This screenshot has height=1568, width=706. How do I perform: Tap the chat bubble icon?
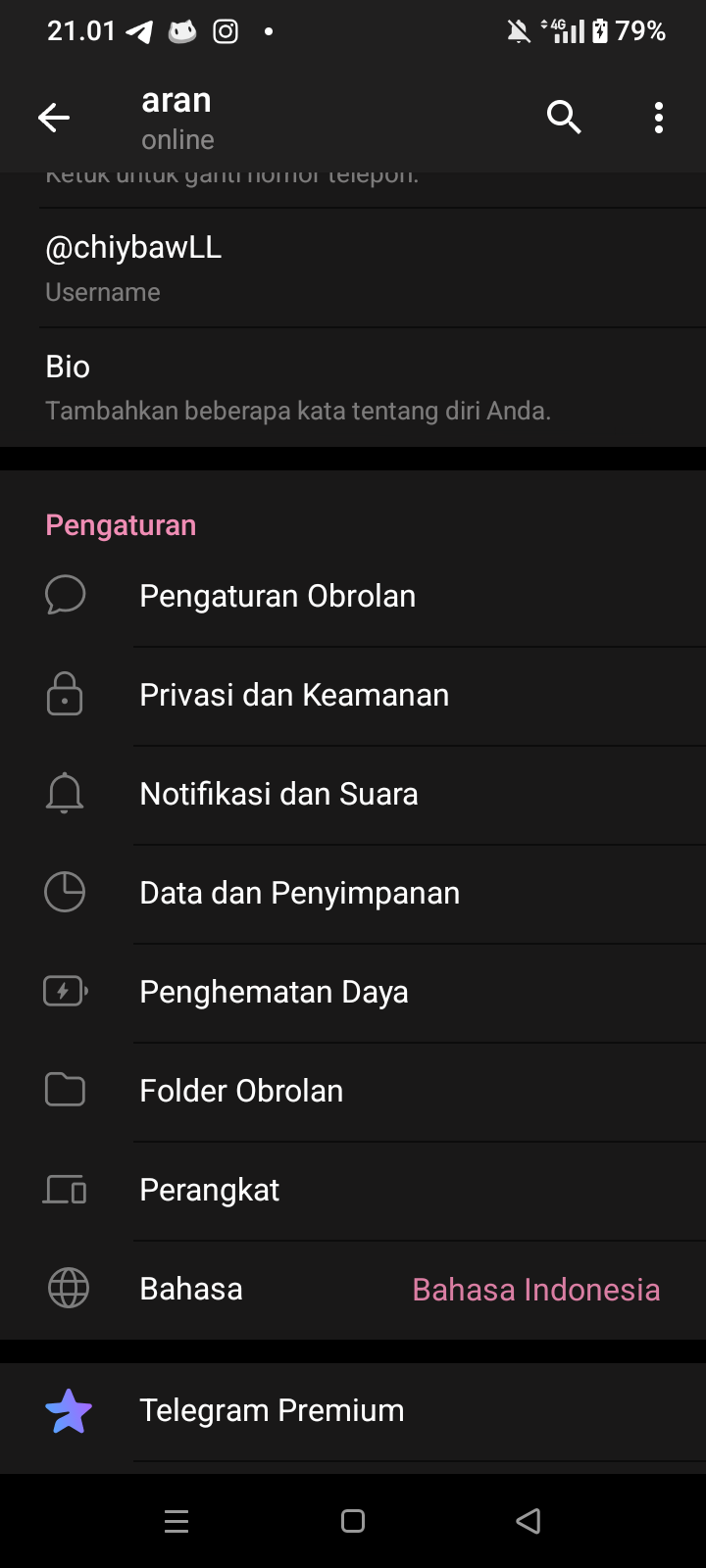(x=66, y=595)
